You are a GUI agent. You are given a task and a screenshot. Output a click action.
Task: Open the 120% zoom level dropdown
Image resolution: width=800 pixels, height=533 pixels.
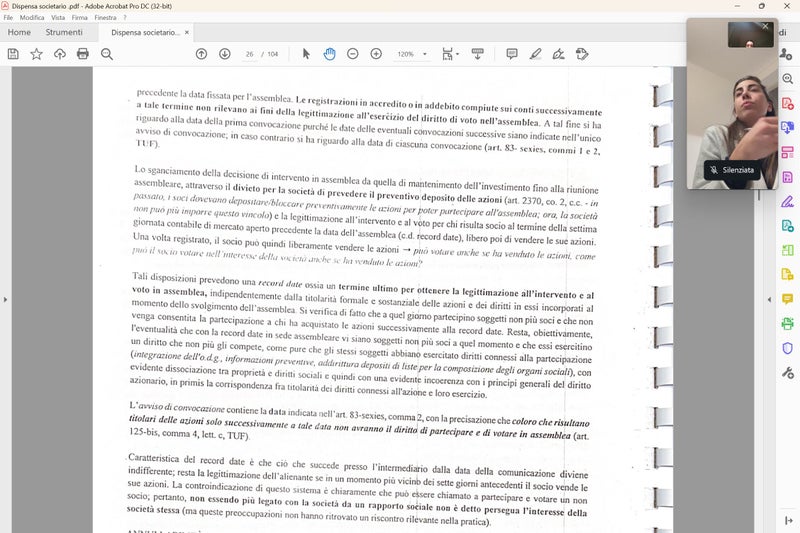(411, 54)
